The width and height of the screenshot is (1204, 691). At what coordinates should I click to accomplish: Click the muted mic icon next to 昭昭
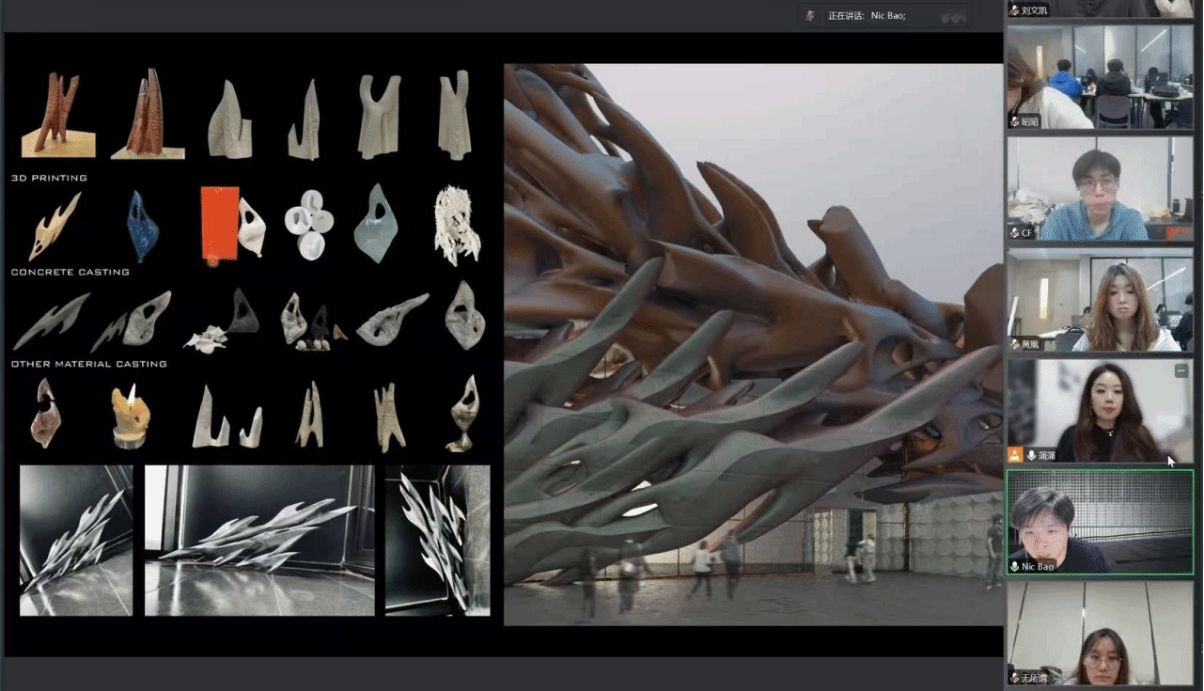pos(1014,121)
